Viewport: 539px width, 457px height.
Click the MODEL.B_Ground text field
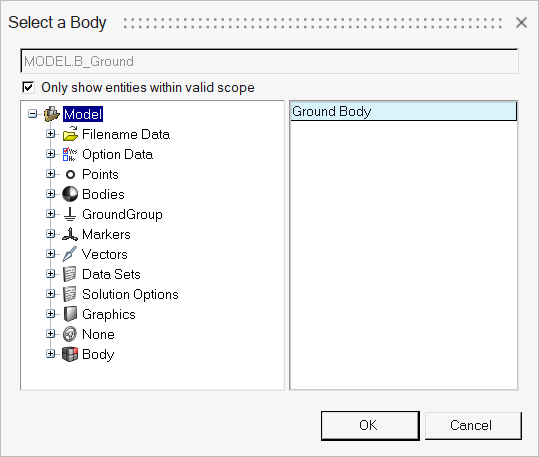270,61
